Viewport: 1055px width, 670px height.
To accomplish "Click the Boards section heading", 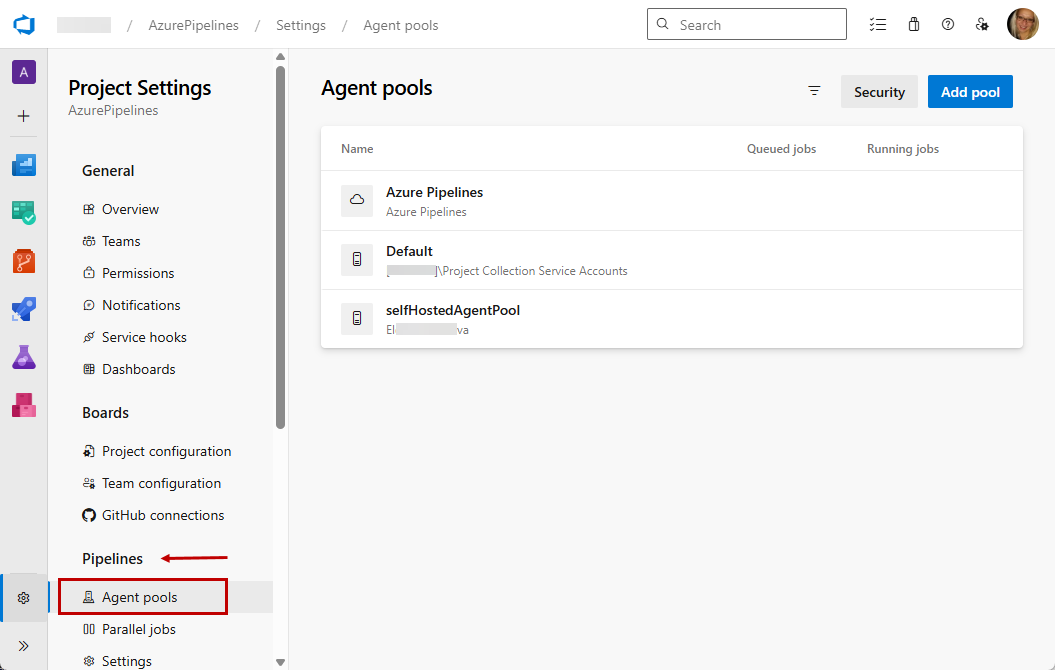I will pyautogui.click(x=105, y=413).
